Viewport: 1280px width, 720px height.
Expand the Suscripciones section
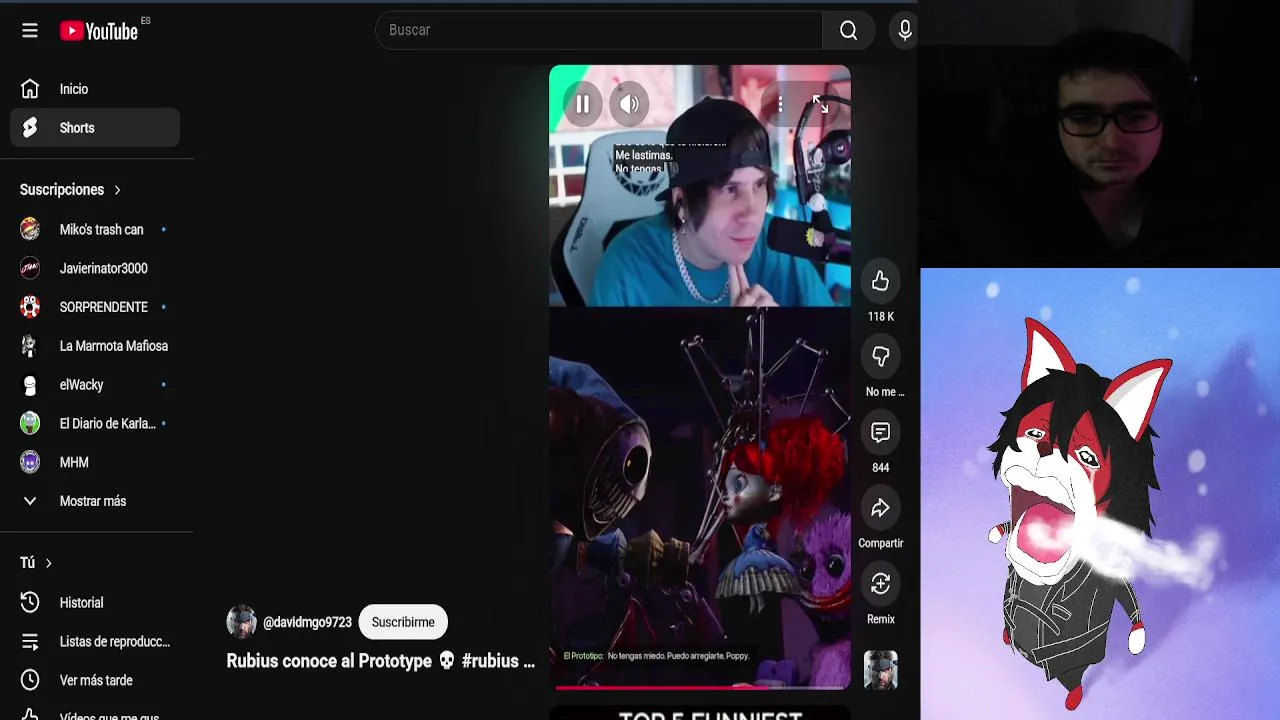click(x=70, y=190)
